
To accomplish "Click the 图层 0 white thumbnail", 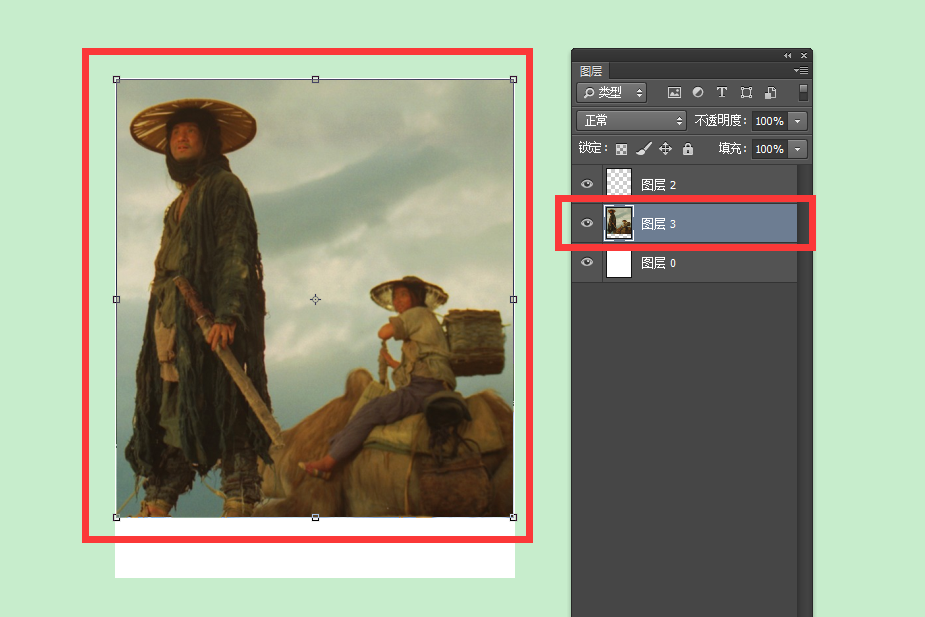I will (619, 263).
